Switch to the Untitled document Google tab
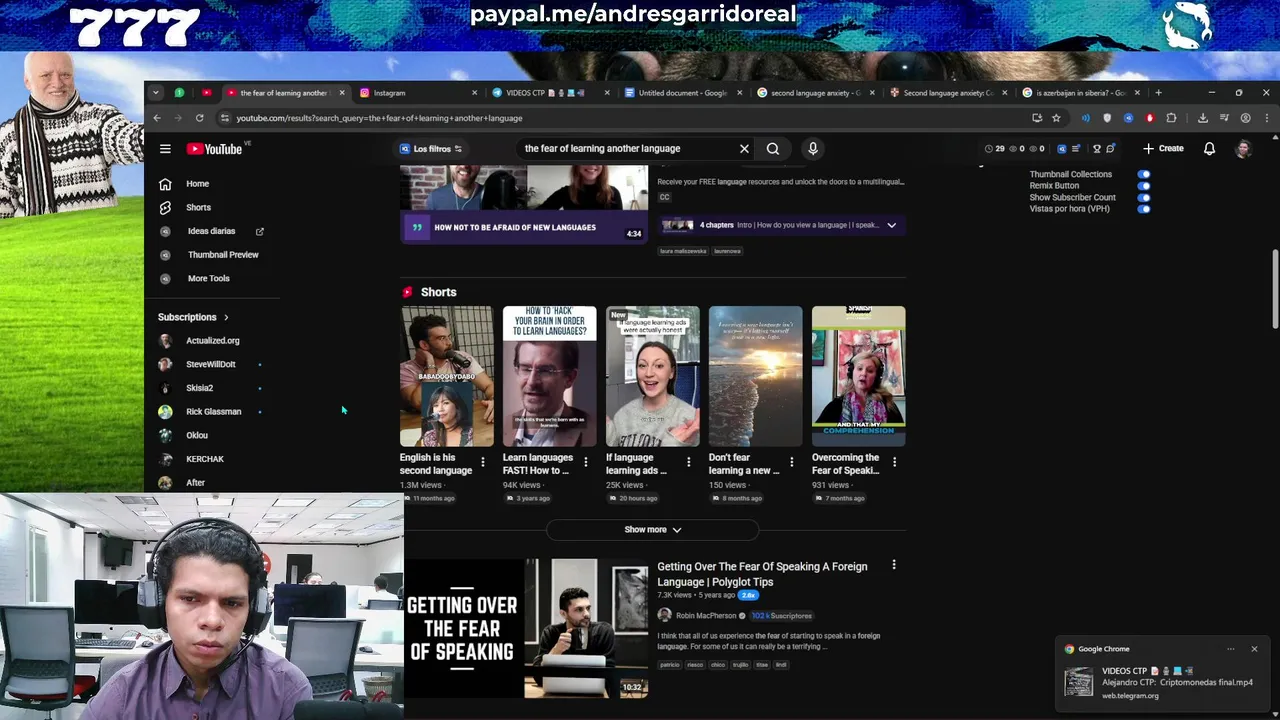1280x720 pixels. point(682,93)
